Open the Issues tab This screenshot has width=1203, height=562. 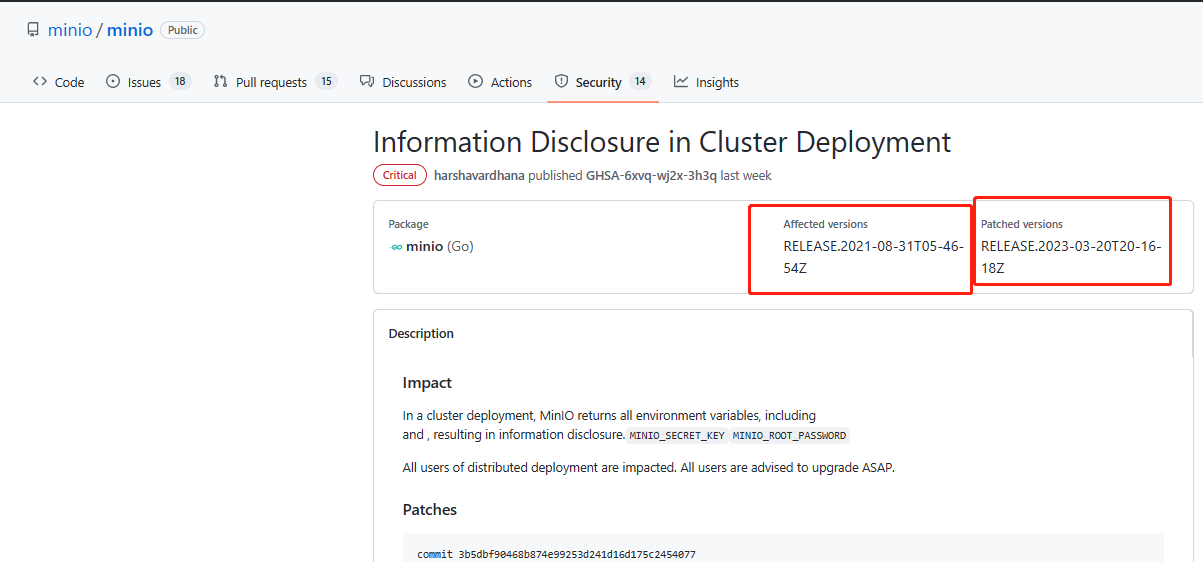tap(148, 82)
